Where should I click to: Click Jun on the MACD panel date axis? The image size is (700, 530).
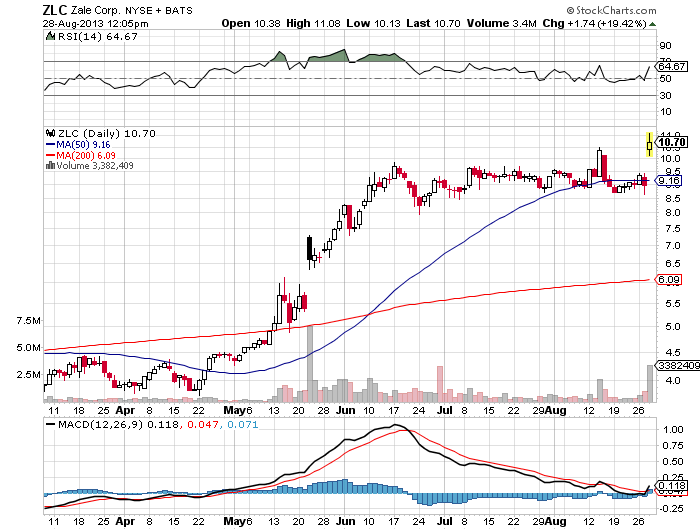coord(346,522)
